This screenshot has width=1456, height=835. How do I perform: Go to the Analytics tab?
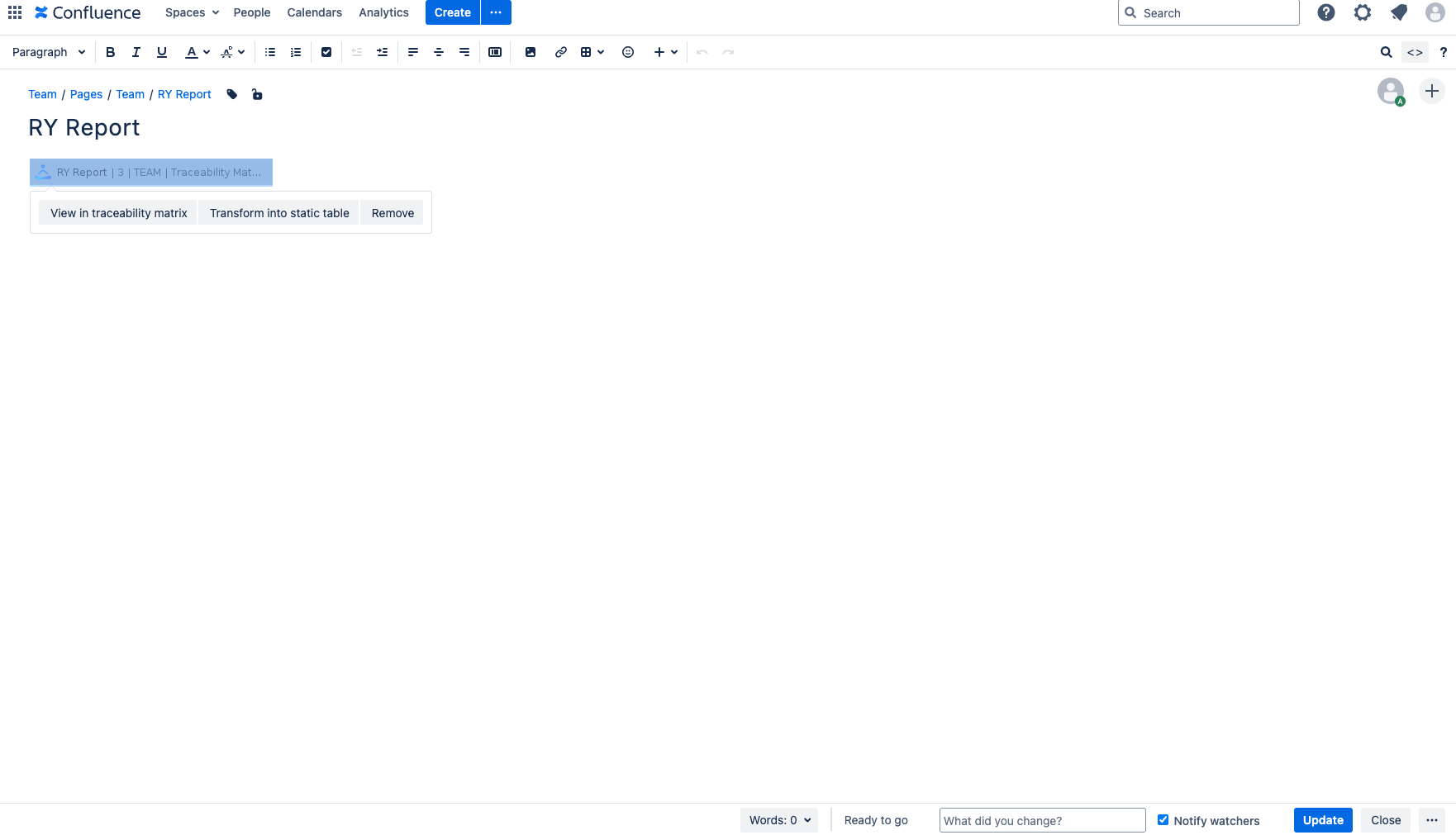(383, 12)
